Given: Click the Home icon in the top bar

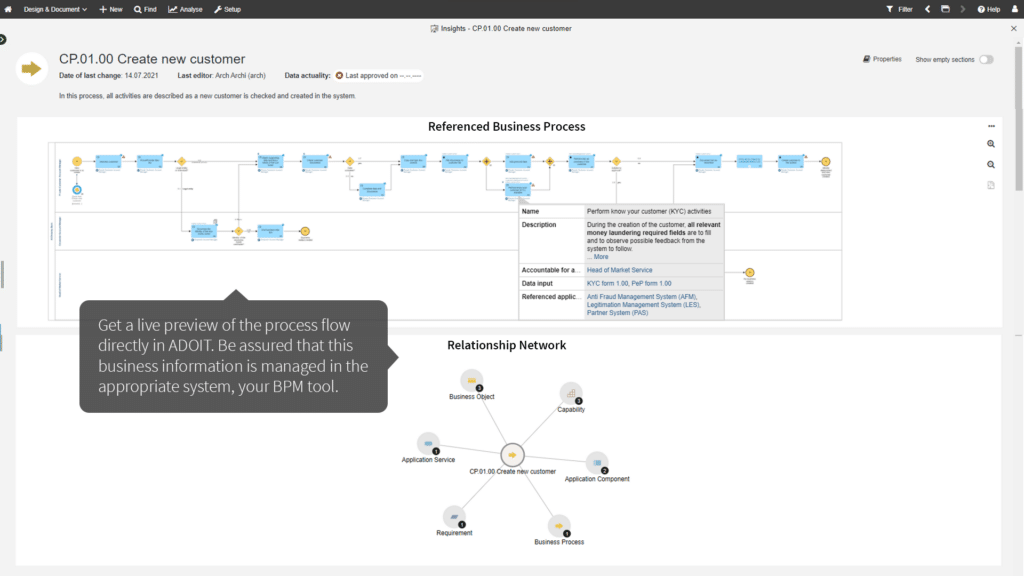Looking at the screenshot, I should tap(8, 9).
